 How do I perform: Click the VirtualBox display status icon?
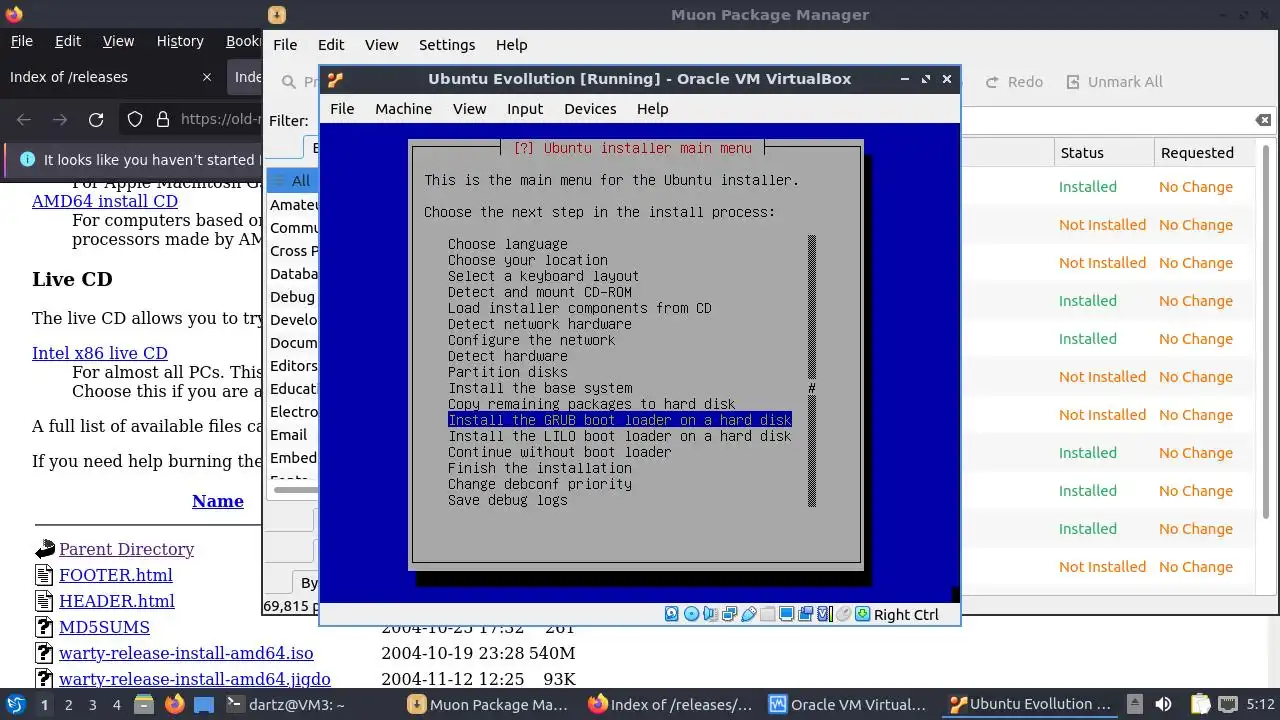click(787, 614)
